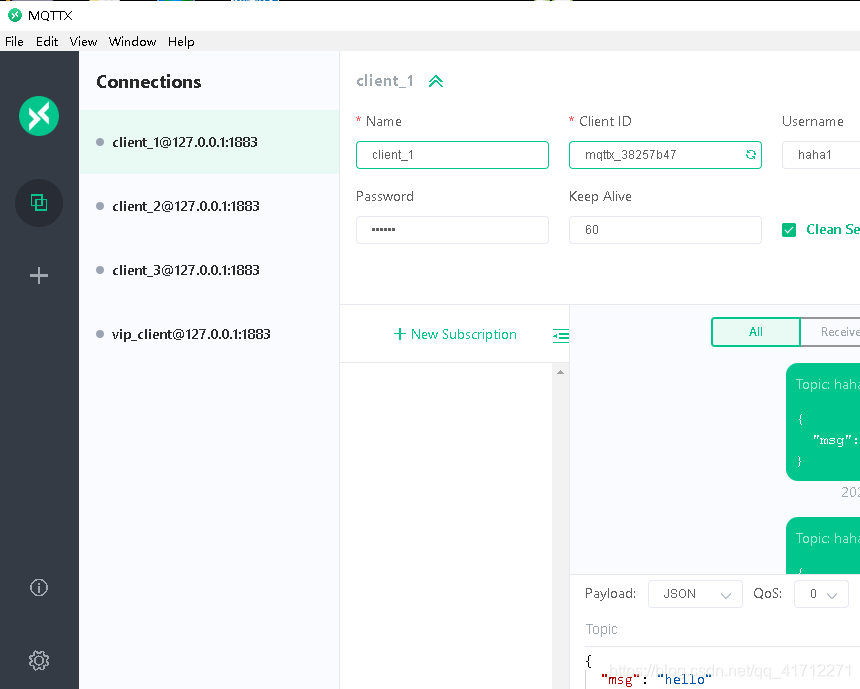Open the Connections page icon in sidebar
Image resolution: width=860 pixels, height=689 pixels.
click(x=39, y=203)
